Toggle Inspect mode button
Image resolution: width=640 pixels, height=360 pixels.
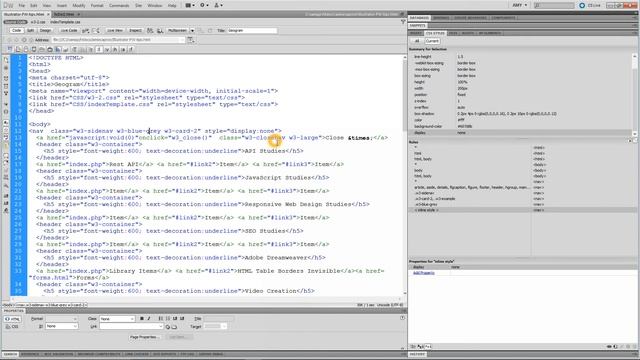(135, 31)
